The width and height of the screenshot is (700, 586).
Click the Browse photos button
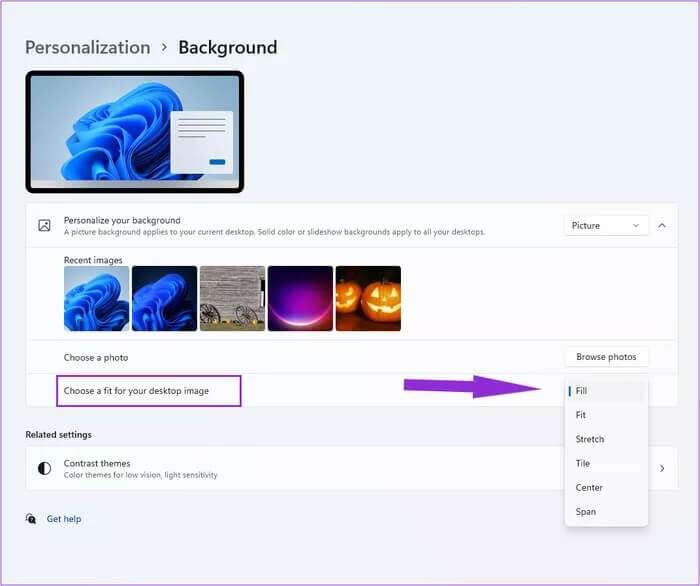click(606, 357)
